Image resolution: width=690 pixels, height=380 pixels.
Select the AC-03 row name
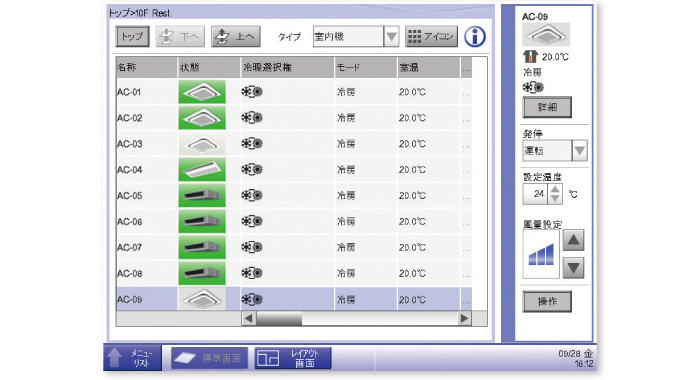point(129,144)
